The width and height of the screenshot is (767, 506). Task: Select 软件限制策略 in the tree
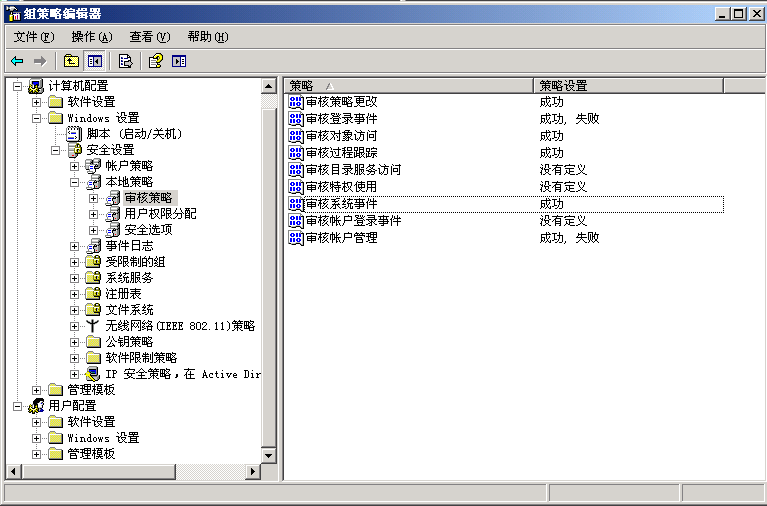tap(141, 358)
